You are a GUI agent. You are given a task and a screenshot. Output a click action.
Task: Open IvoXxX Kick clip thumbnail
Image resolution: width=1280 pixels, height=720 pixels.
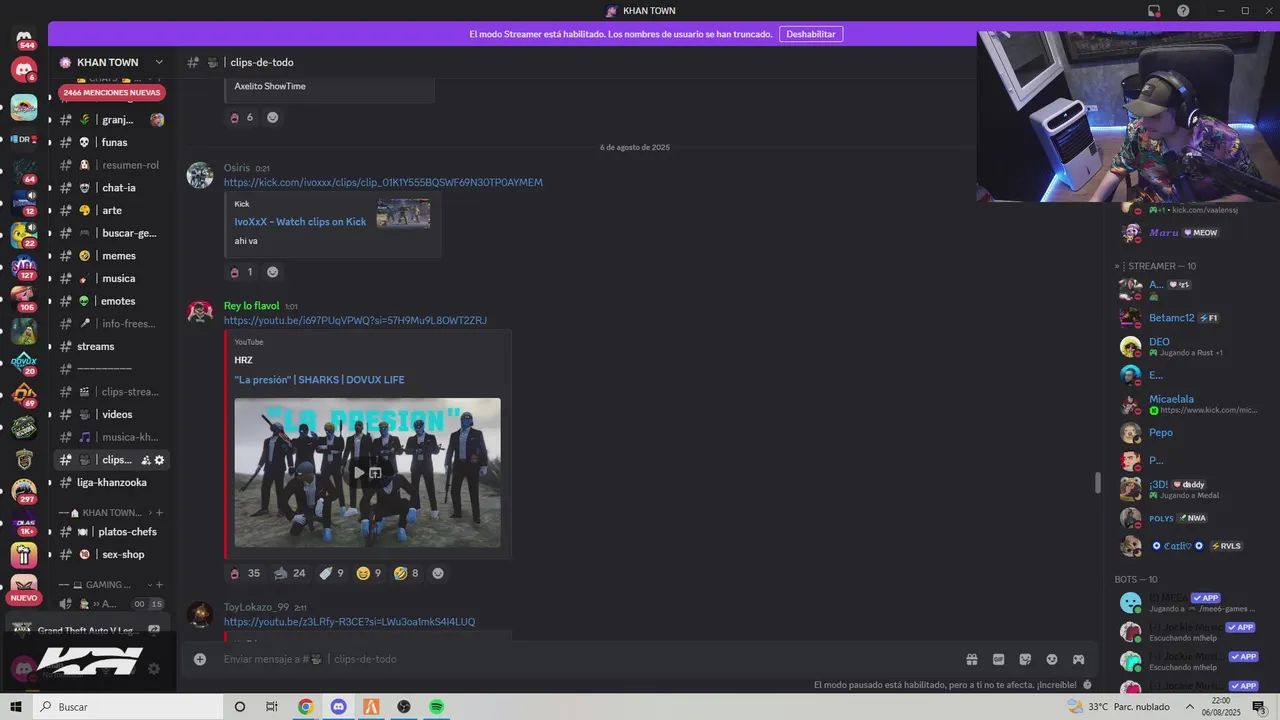pos(403,213)
